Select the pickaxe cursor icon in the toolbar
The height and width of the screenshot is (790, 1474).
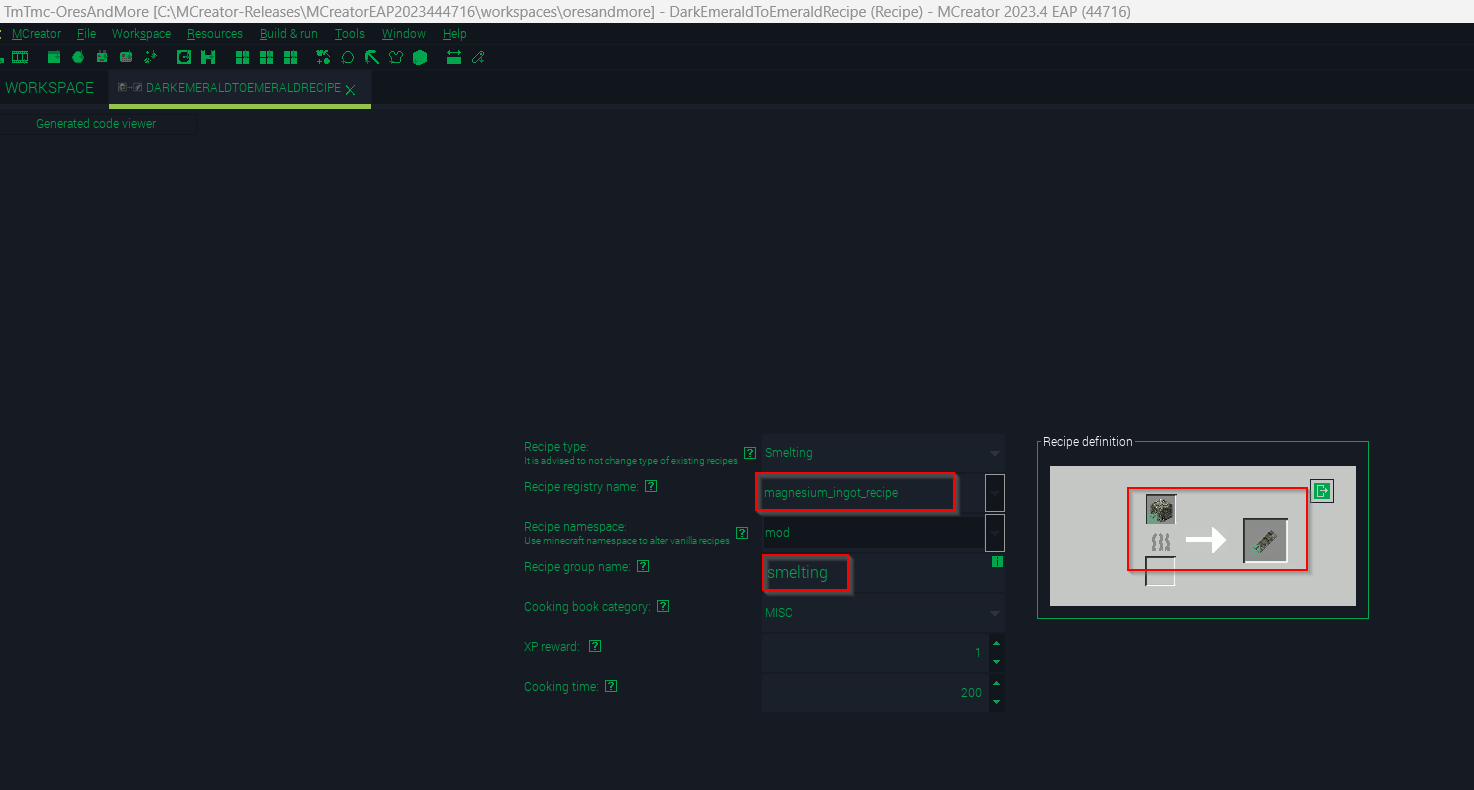[x=371, y=57]
